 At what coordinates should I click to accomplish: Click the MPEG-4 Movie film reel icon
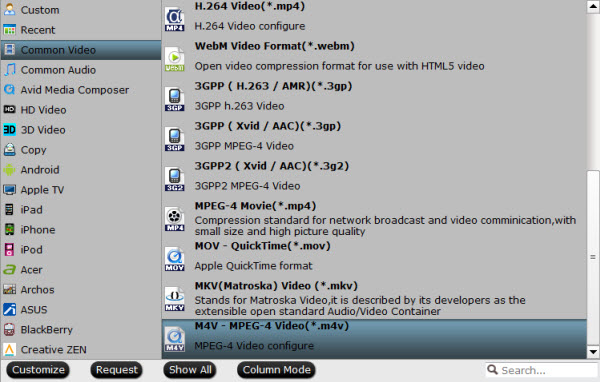(174, 219)
